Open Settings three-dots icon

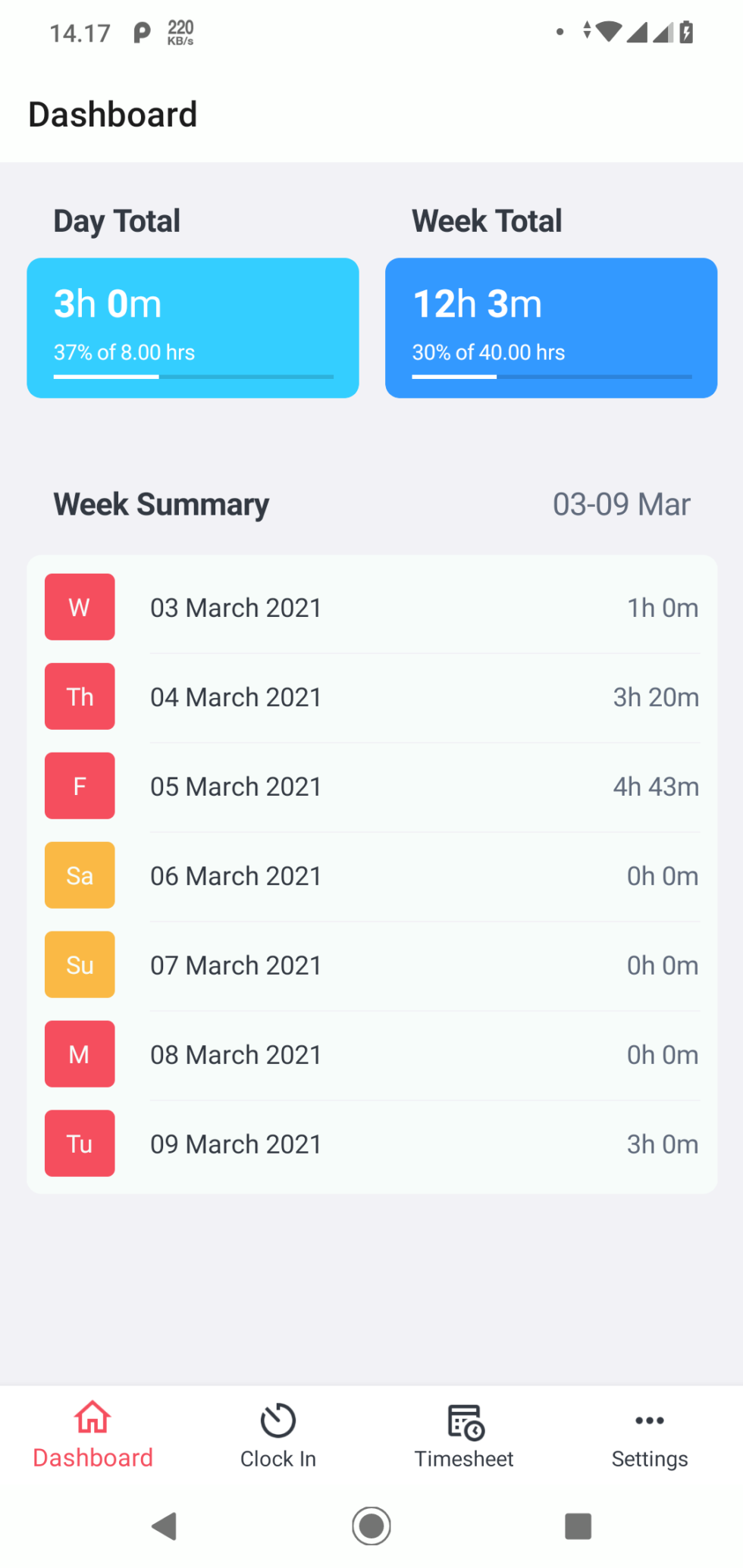coord(650,1420)
